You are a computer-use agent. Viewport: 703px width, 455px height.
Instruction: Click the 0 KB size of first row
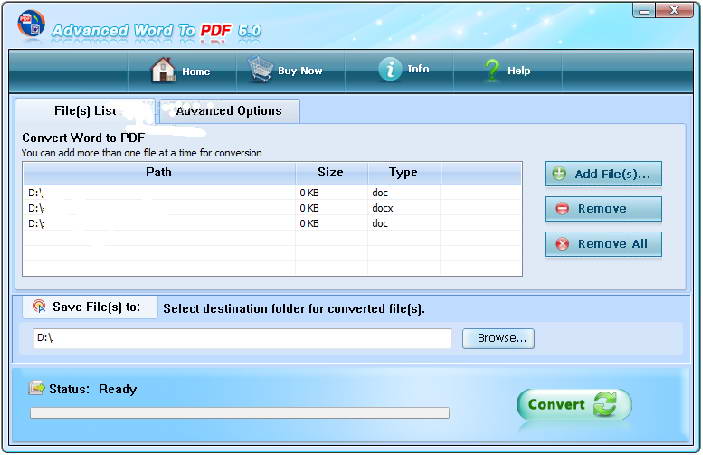click(309, 193)
